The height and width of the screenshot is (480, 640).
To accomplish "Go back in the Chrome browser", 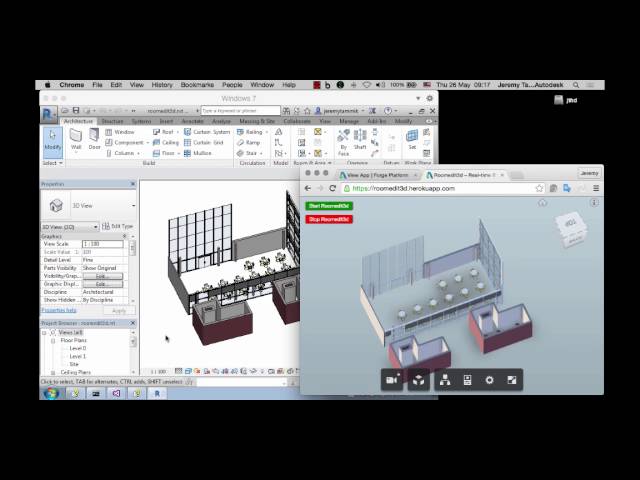I will tap(308, 188).
